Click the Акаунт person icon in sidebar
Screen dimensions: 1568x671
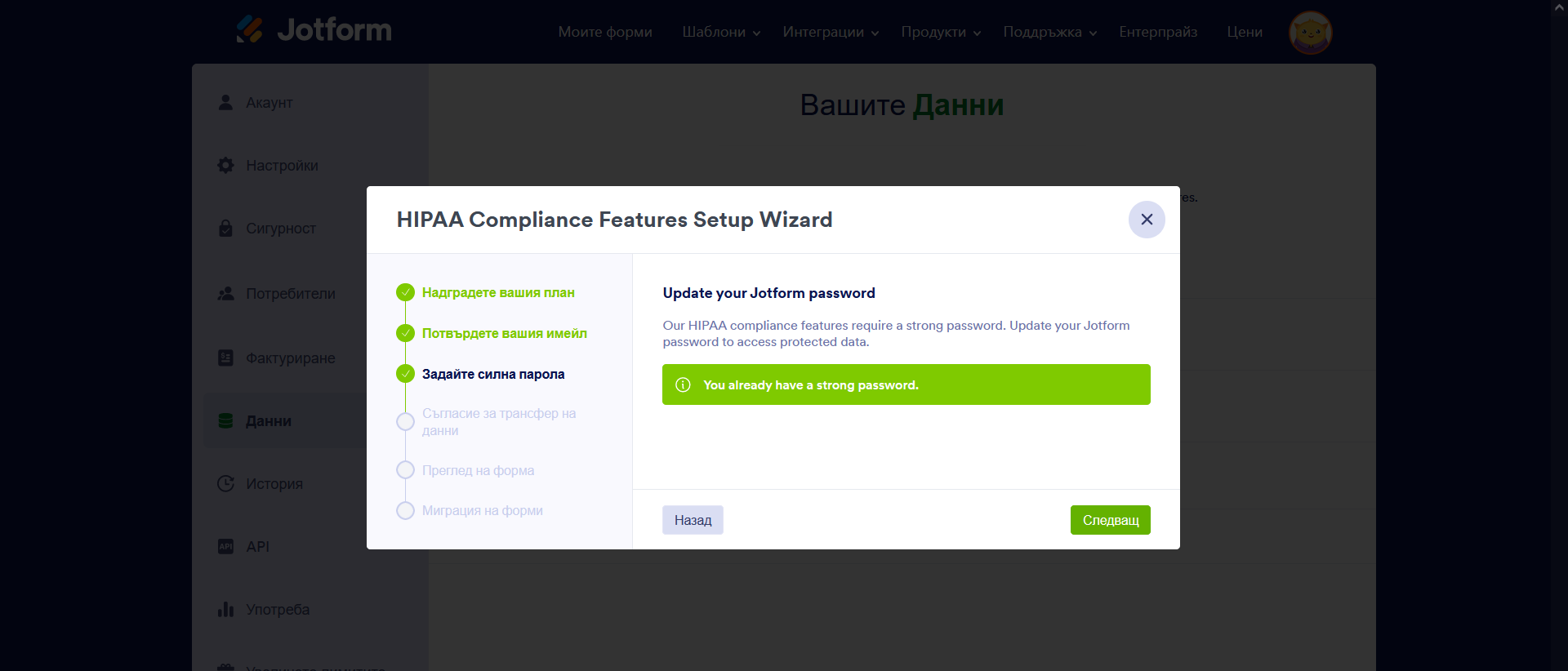point(225,102)
